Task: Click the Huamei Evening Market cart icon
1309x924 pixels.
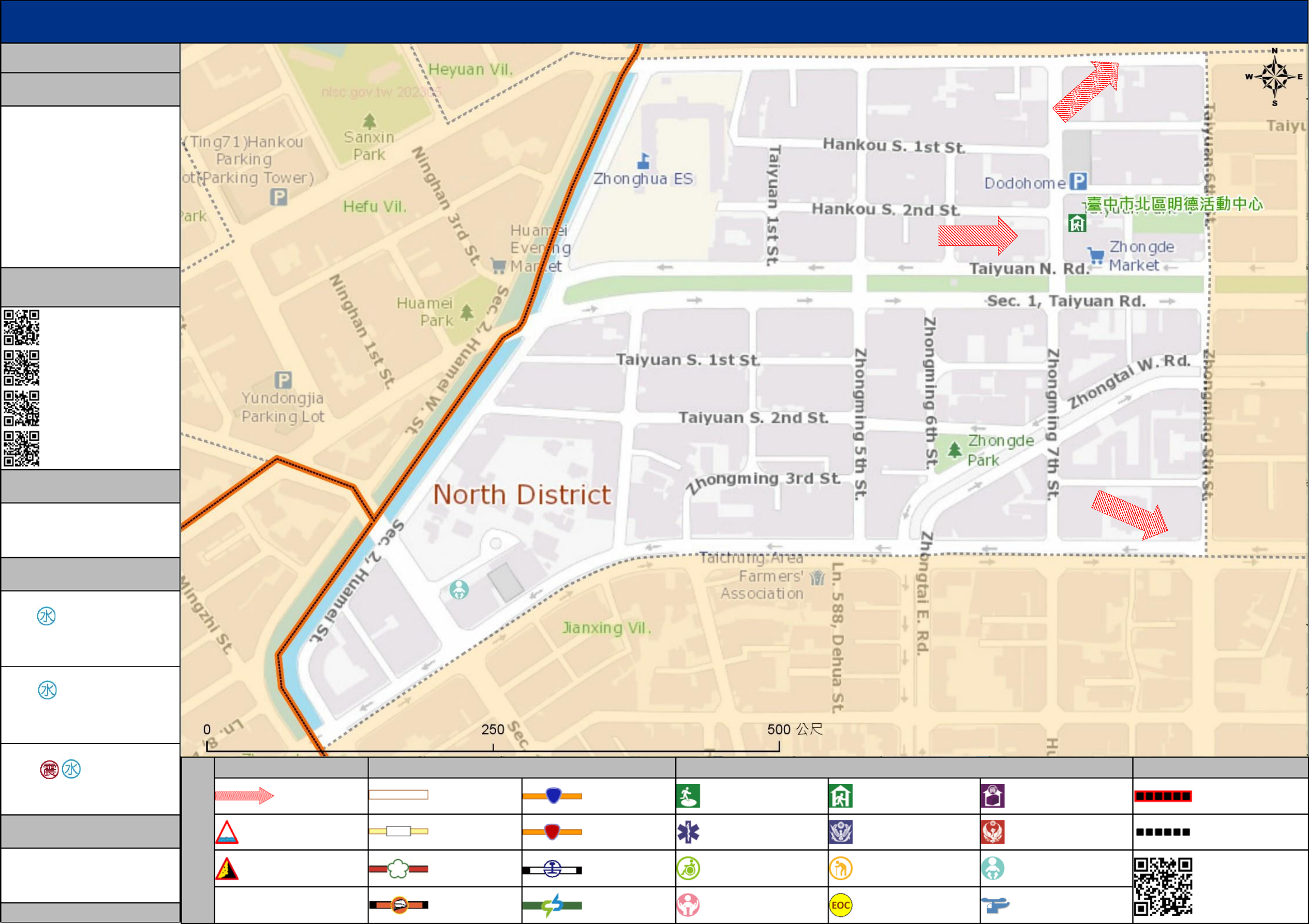Action: (x=498, y=265)
